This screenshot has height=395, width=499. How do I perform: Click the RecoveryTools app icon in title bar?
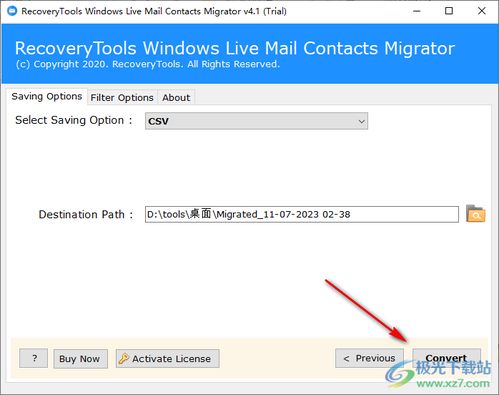point(12,11)
